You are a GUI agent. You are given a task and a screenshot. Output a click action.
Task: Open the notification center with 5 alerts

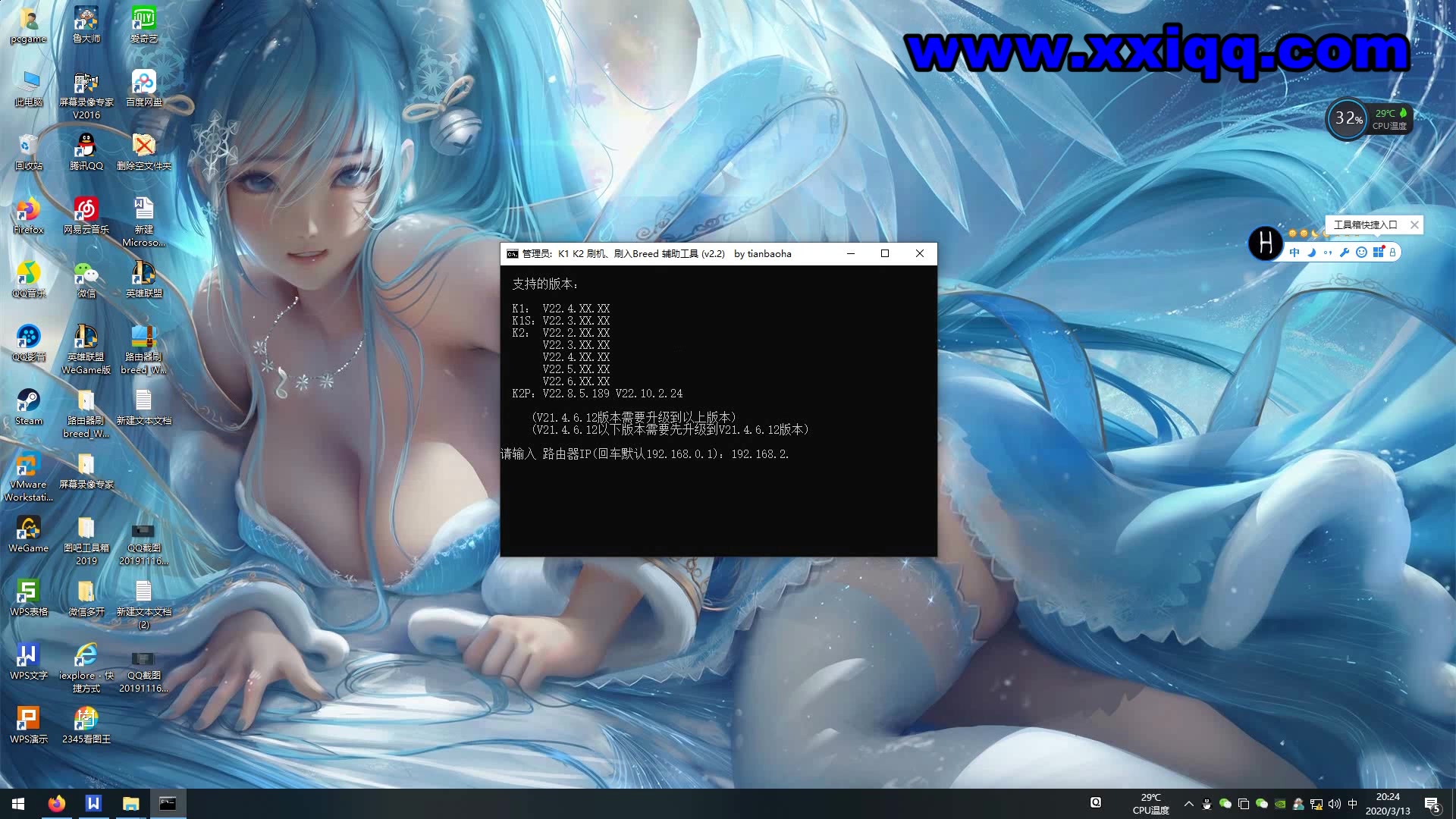coord(1432,804)
